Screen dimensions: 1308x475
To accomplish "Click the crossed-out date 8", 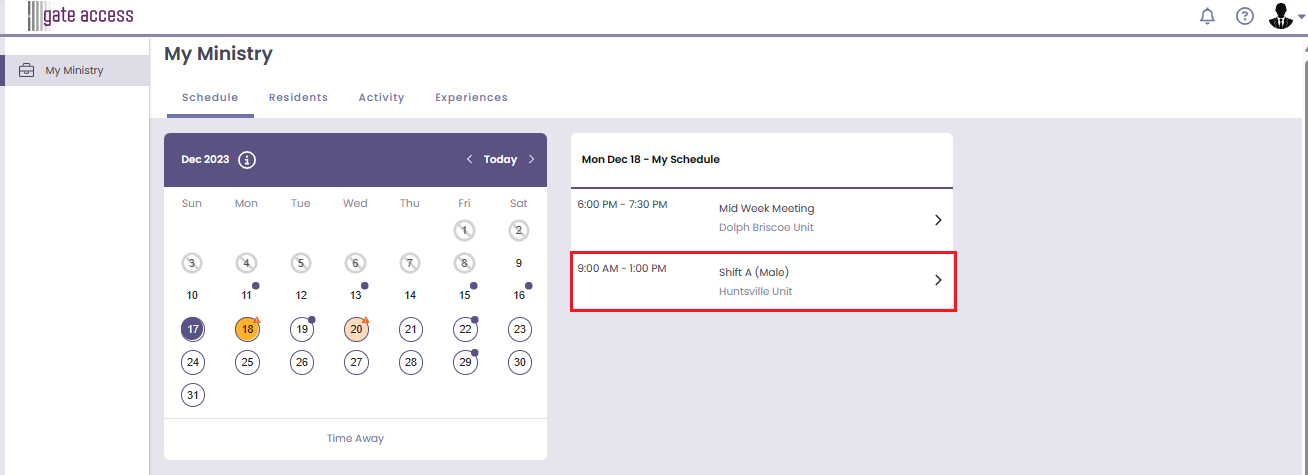I will click(464, 264).
